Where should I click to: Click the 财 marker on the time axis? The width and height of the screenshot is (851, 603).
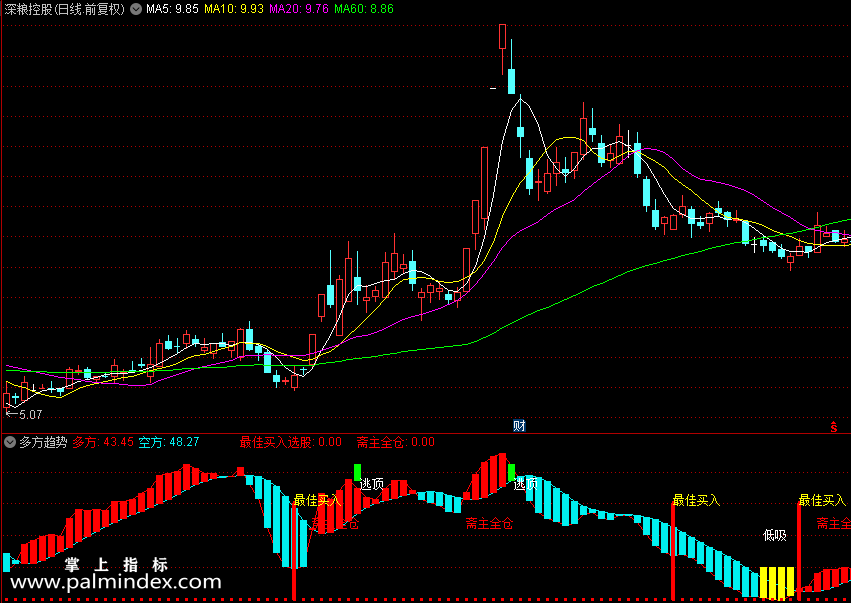[519, 426]
